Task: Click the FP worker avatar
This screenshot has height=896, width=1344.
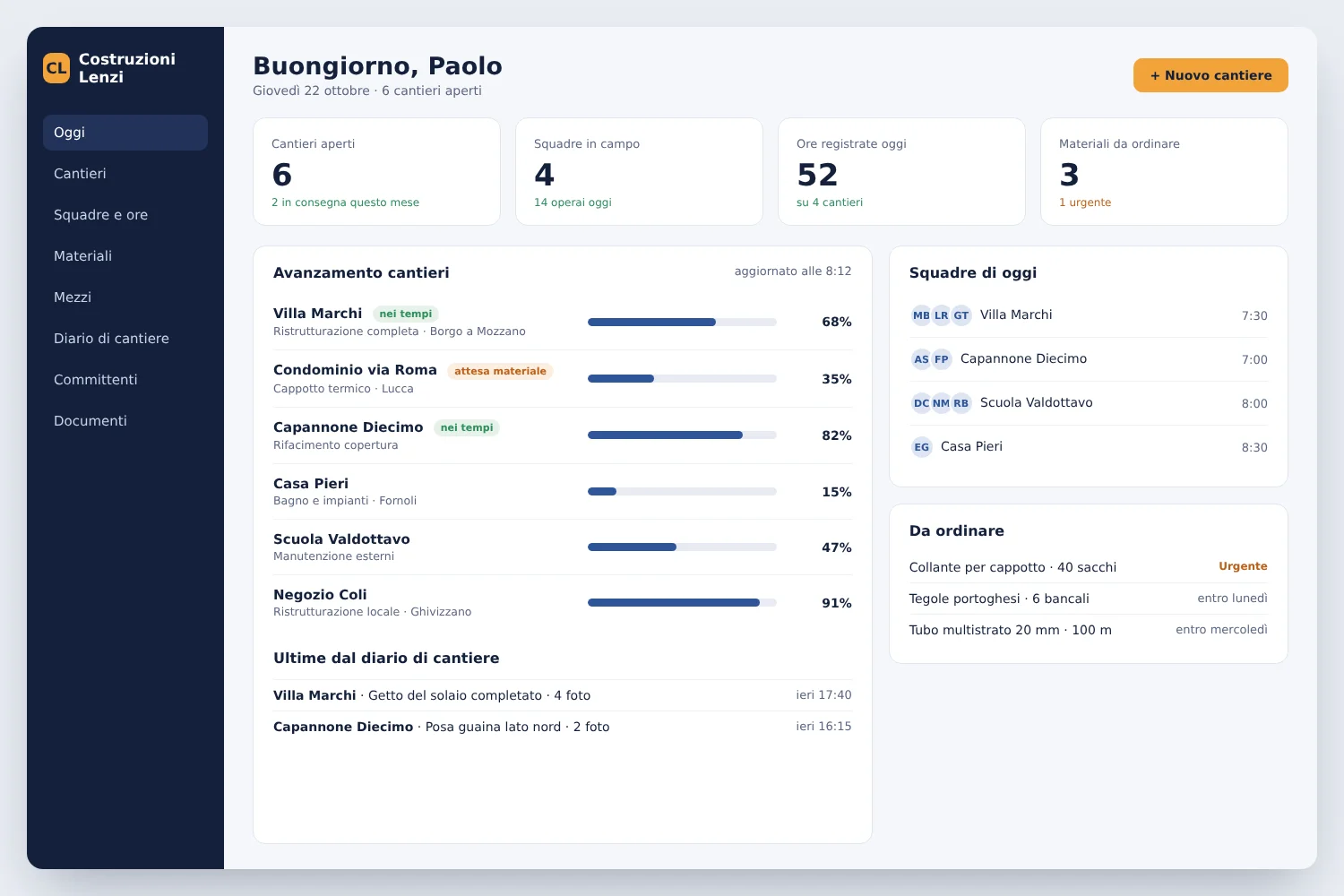Action: point(941,359)
